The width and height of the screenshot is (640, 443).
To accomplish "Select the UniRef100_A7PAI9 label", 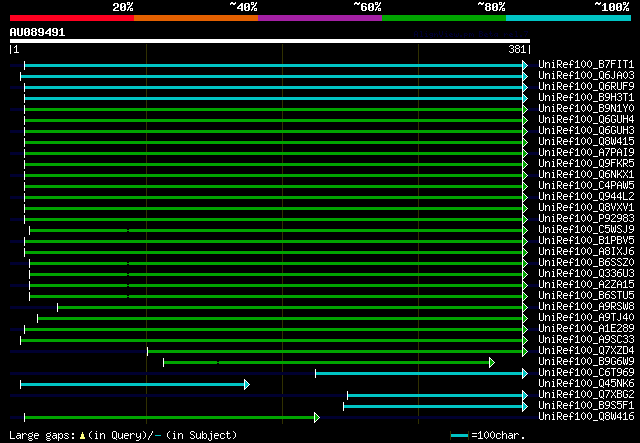I will (586, 153).
